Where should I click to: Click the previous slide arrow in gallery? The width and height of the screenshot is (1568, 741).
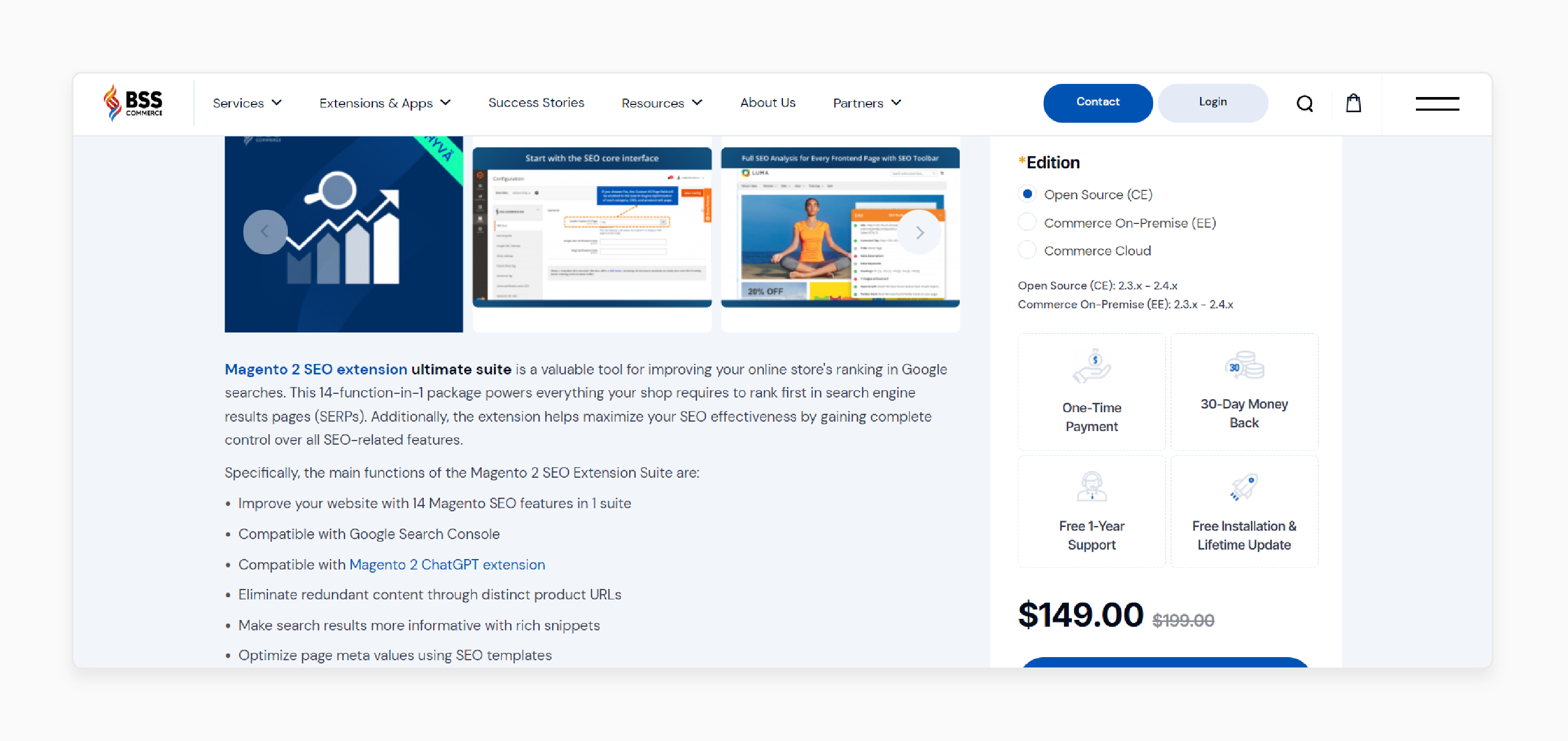pos(265,231)
